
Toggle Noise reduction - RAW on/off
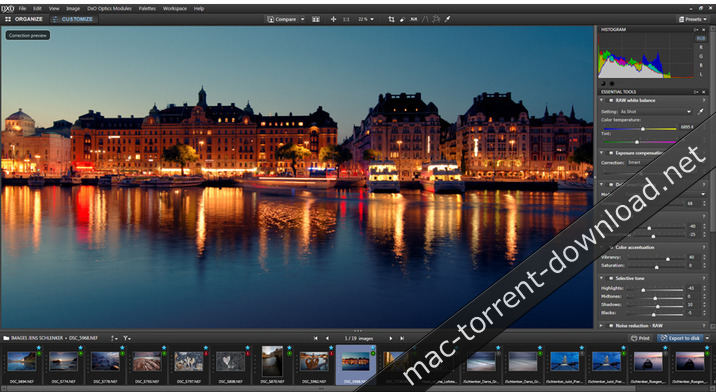click(610, 326)
